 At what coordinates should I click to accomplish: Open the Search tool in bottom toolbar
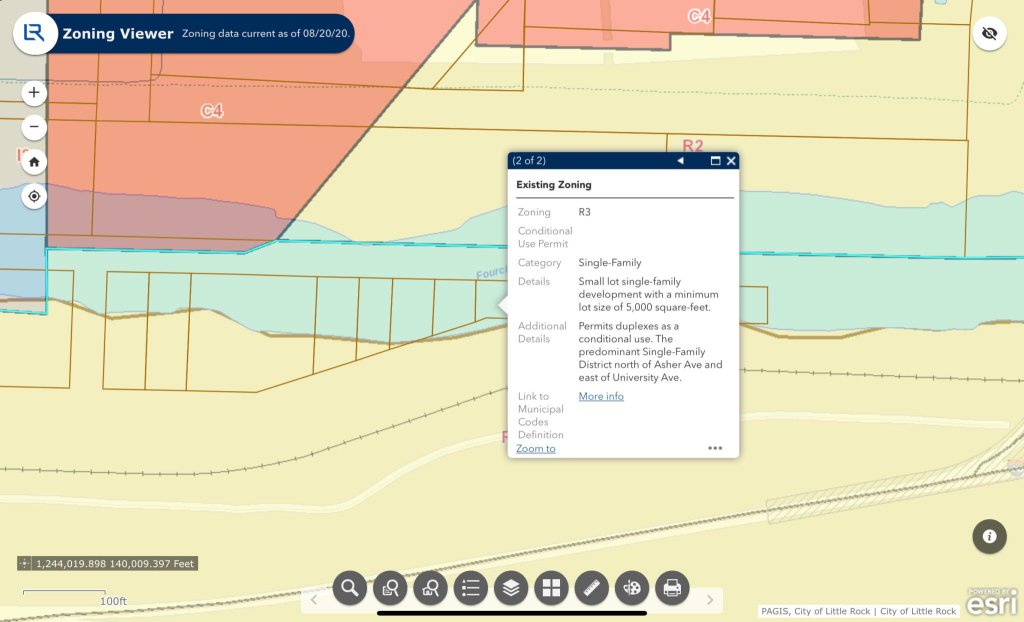click(x=350, y=588)
